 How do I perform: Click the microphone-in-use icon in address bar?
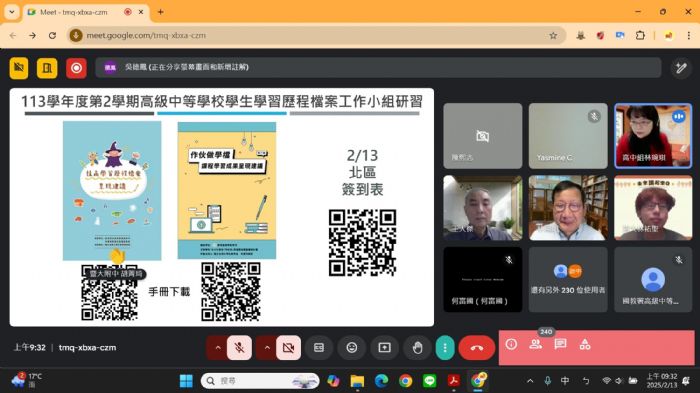tap(76, 35)
